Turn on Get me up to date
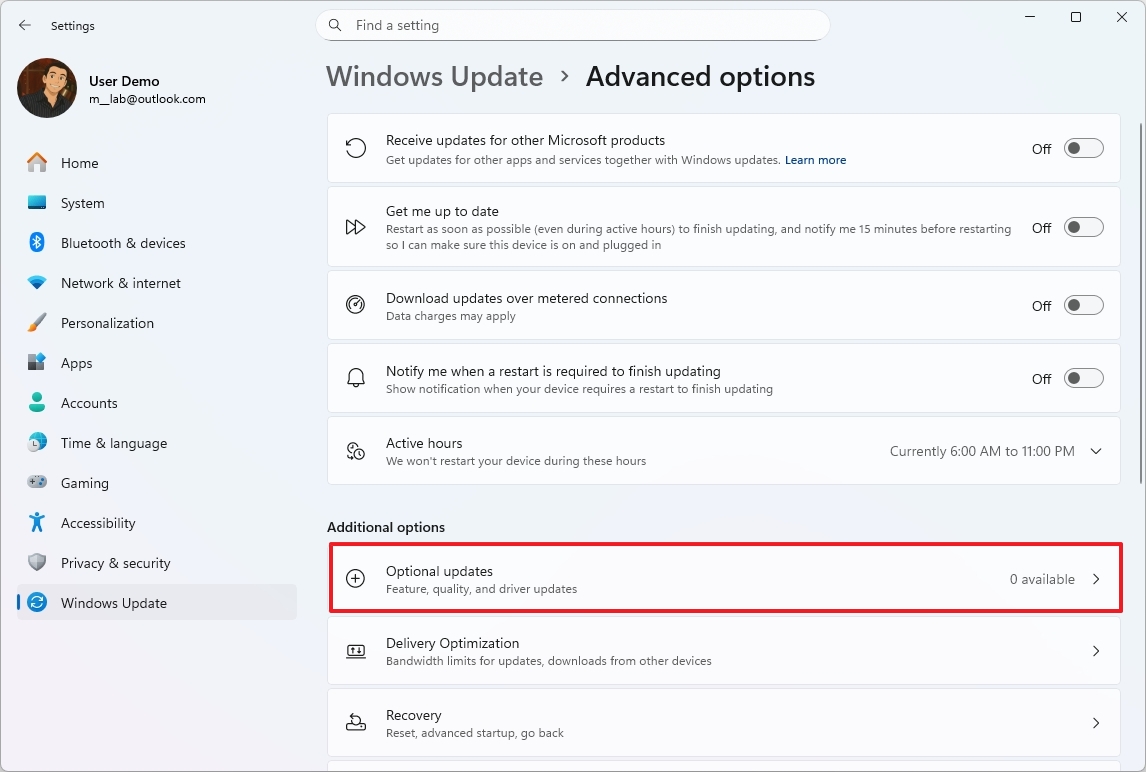Screen dimensions: 1146x772 [1082, 227]
